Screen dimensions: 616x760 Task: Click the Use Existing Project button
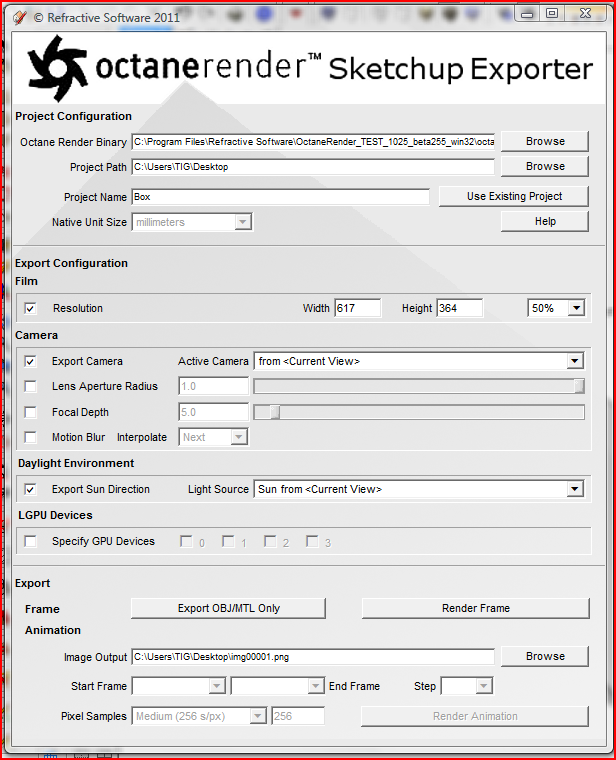(514, 196)
